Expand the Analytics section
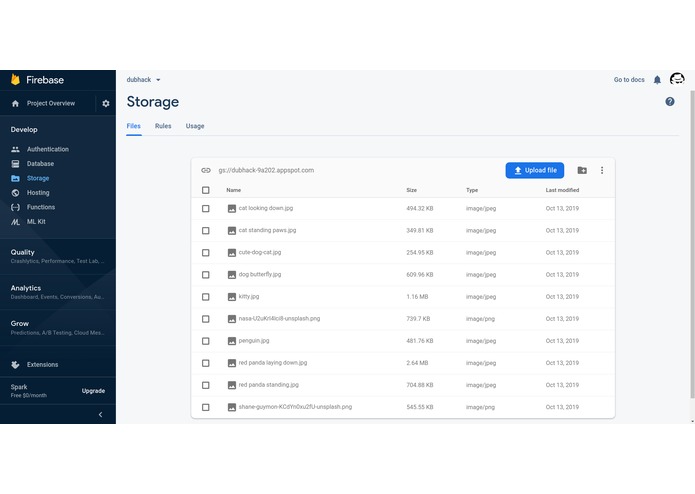 click(x=58, y=292)
